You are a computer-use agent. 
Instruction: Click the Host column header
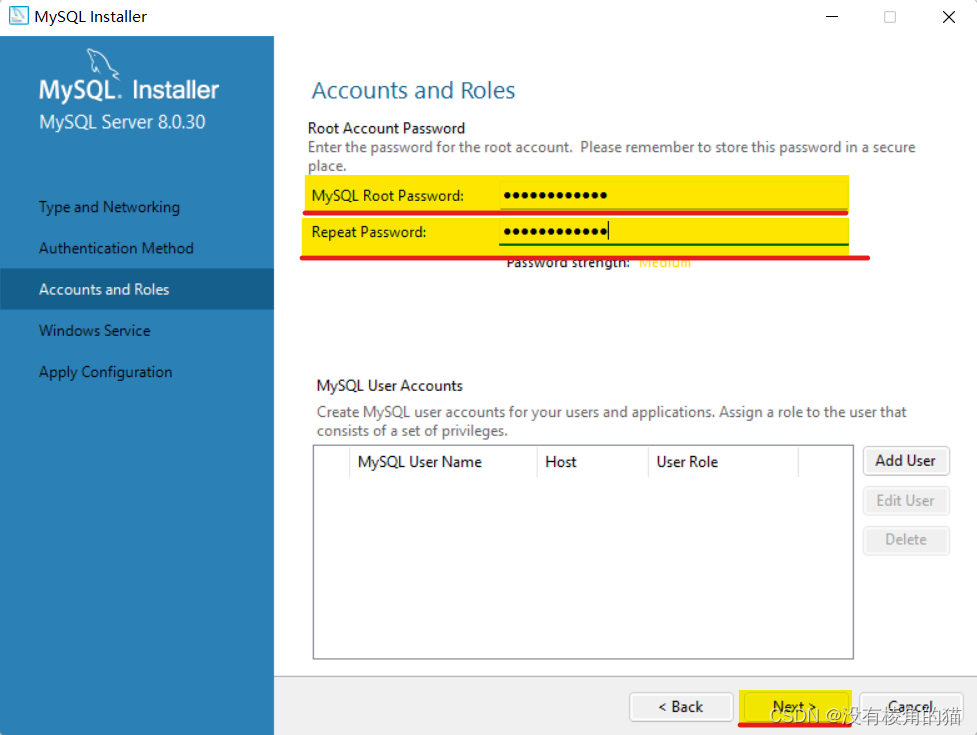point(561,462)
